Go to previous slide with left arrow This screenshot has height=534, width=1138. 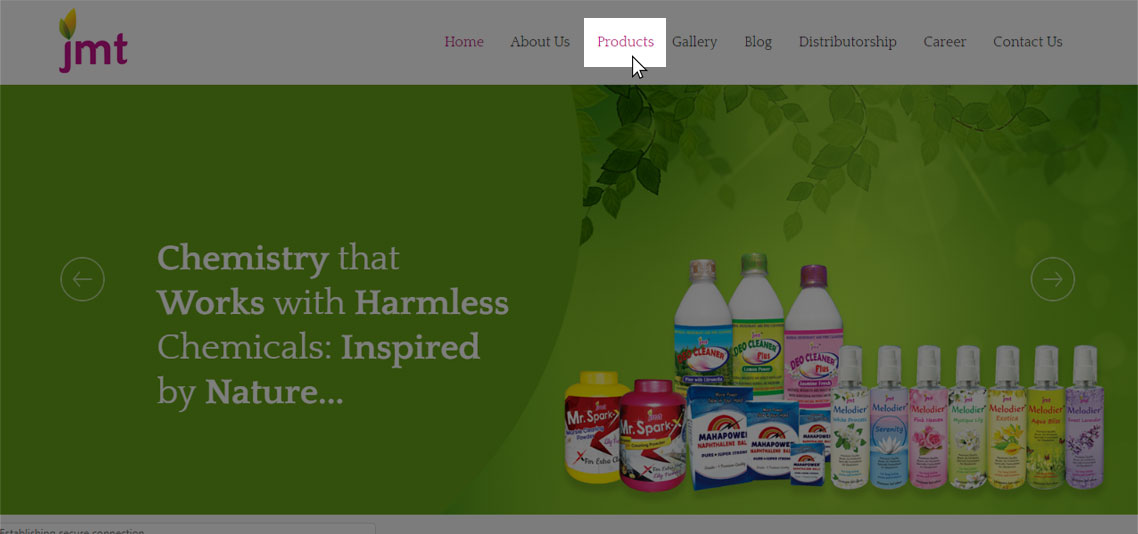point(82,279)
